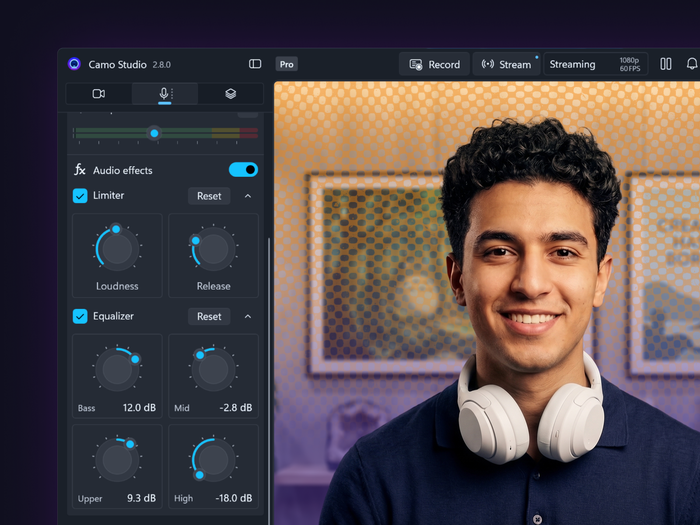Click the Mid equalizer knob

(x=213, y=369)
